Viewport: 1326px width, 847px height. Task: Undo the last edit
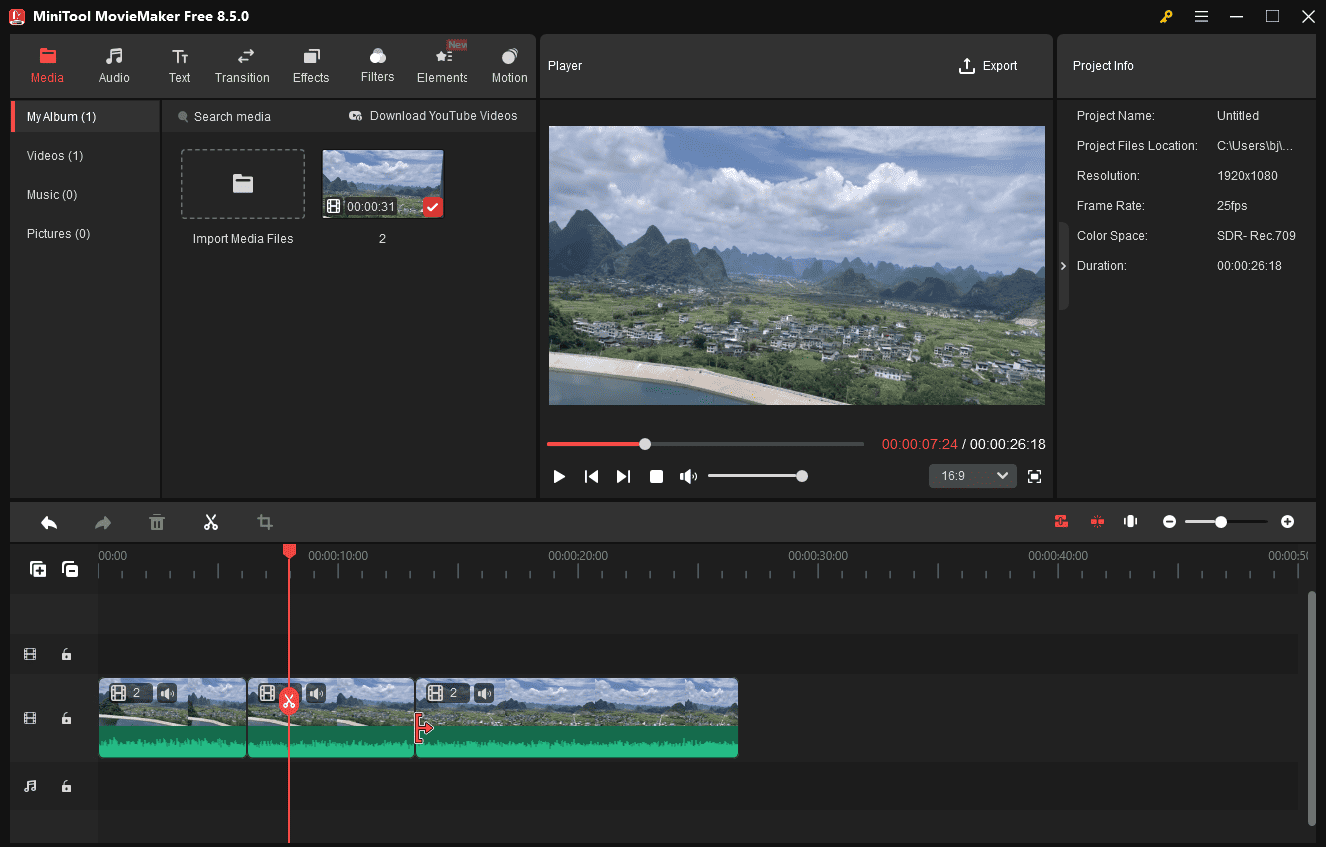pos(49,521)
